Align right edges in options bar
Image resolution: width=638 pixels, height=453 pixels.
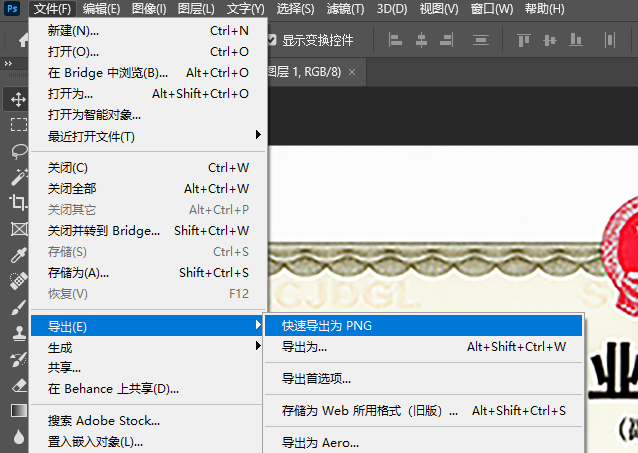click(447, 40)
